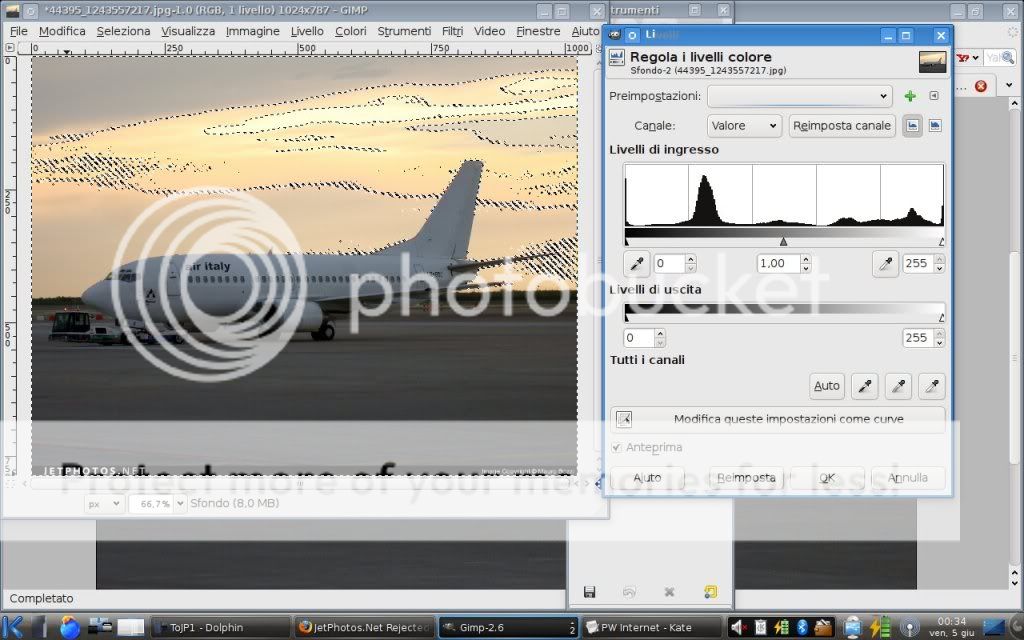
Task: Click the input white point slider triangle
Action: (x=941, y=242)
